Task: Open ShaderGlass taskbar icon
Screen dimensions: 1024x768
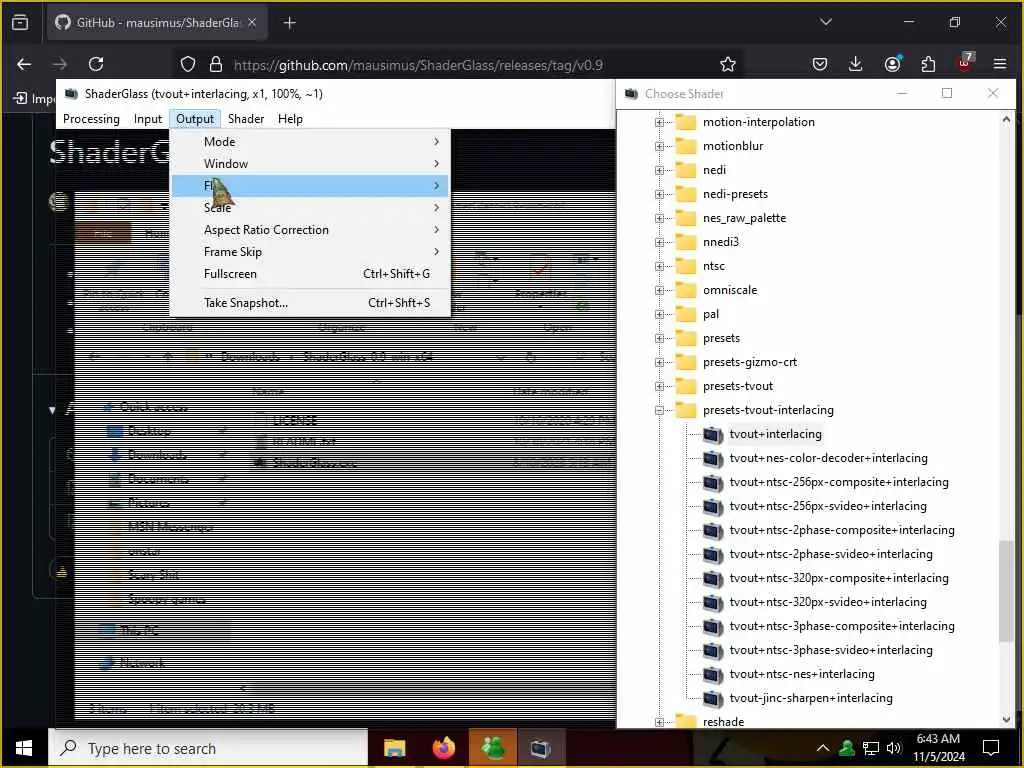Action: (x=541, y=748)
